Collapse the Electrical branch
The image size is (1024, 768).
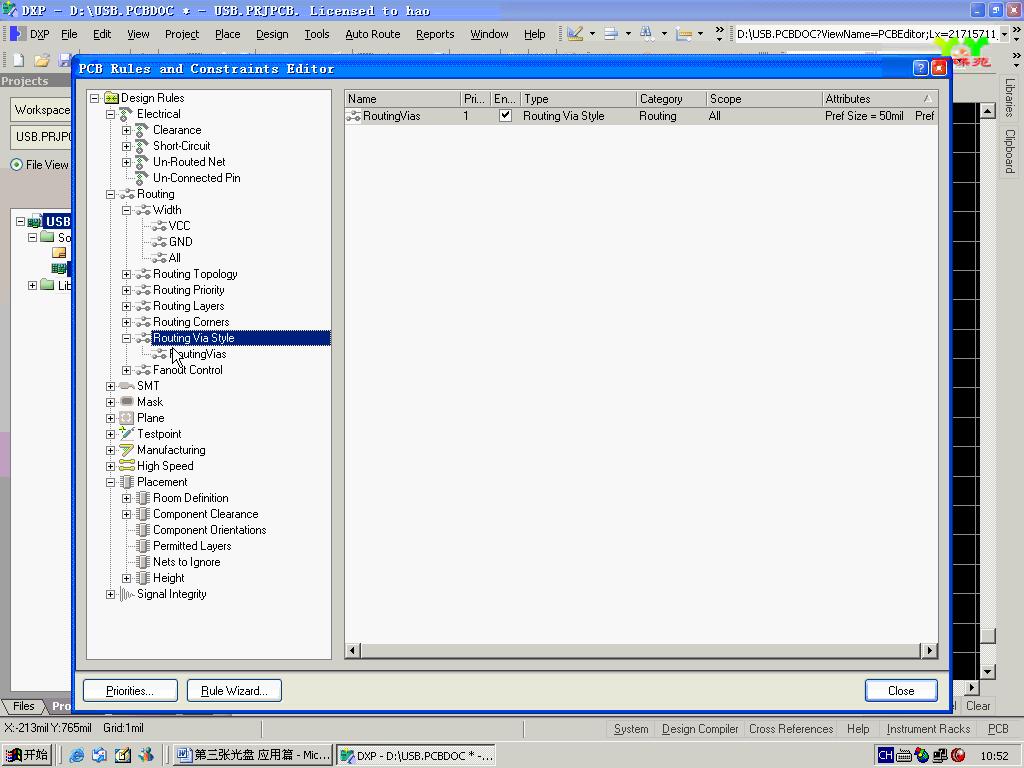click(110, 114)
